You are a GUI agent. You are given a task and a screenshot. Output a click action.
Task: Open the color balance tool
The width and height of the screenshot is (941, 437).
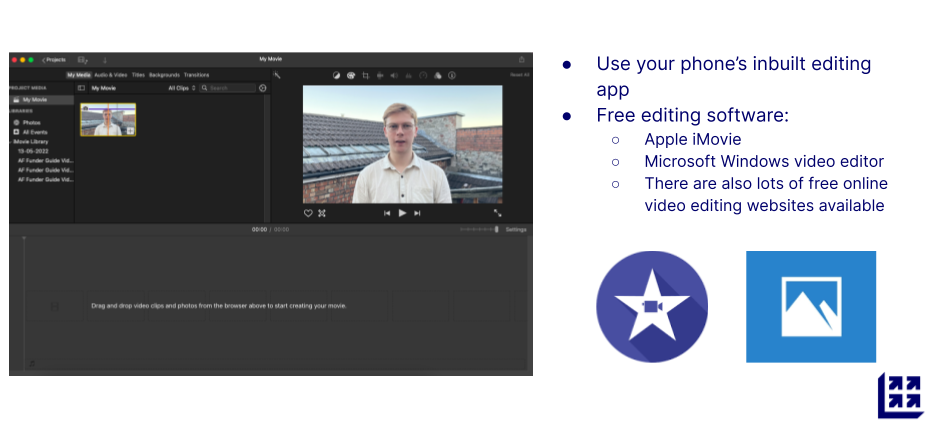[x=337, y=76]
